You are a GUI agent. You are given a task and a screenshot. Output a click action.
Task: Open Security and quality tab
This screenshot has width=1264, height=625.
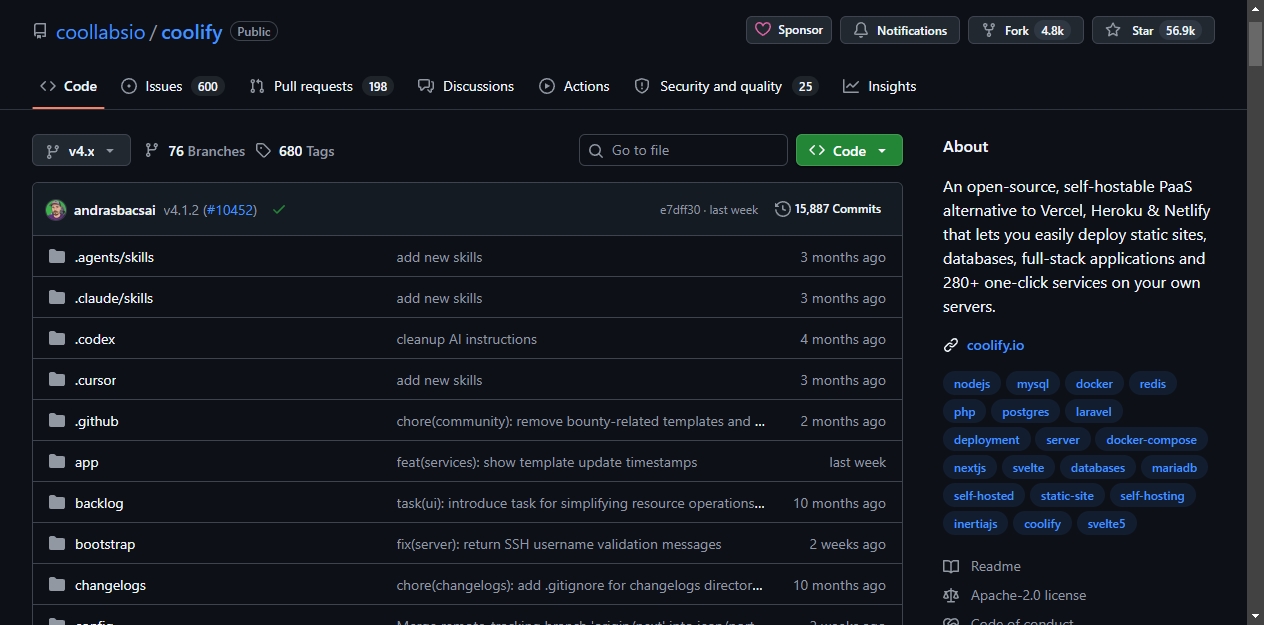[726, 86]
